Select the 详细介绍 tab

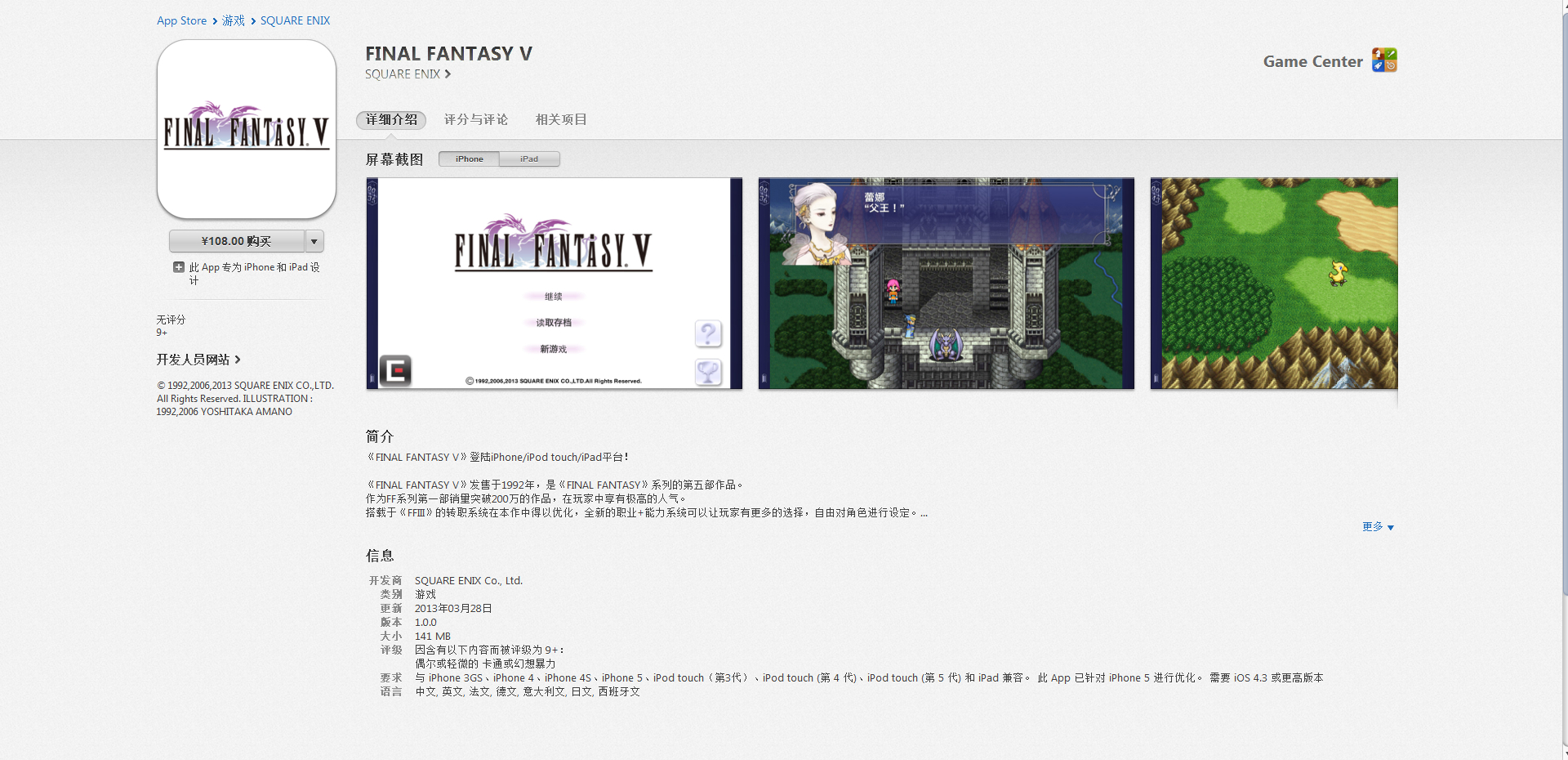point(391,120)
